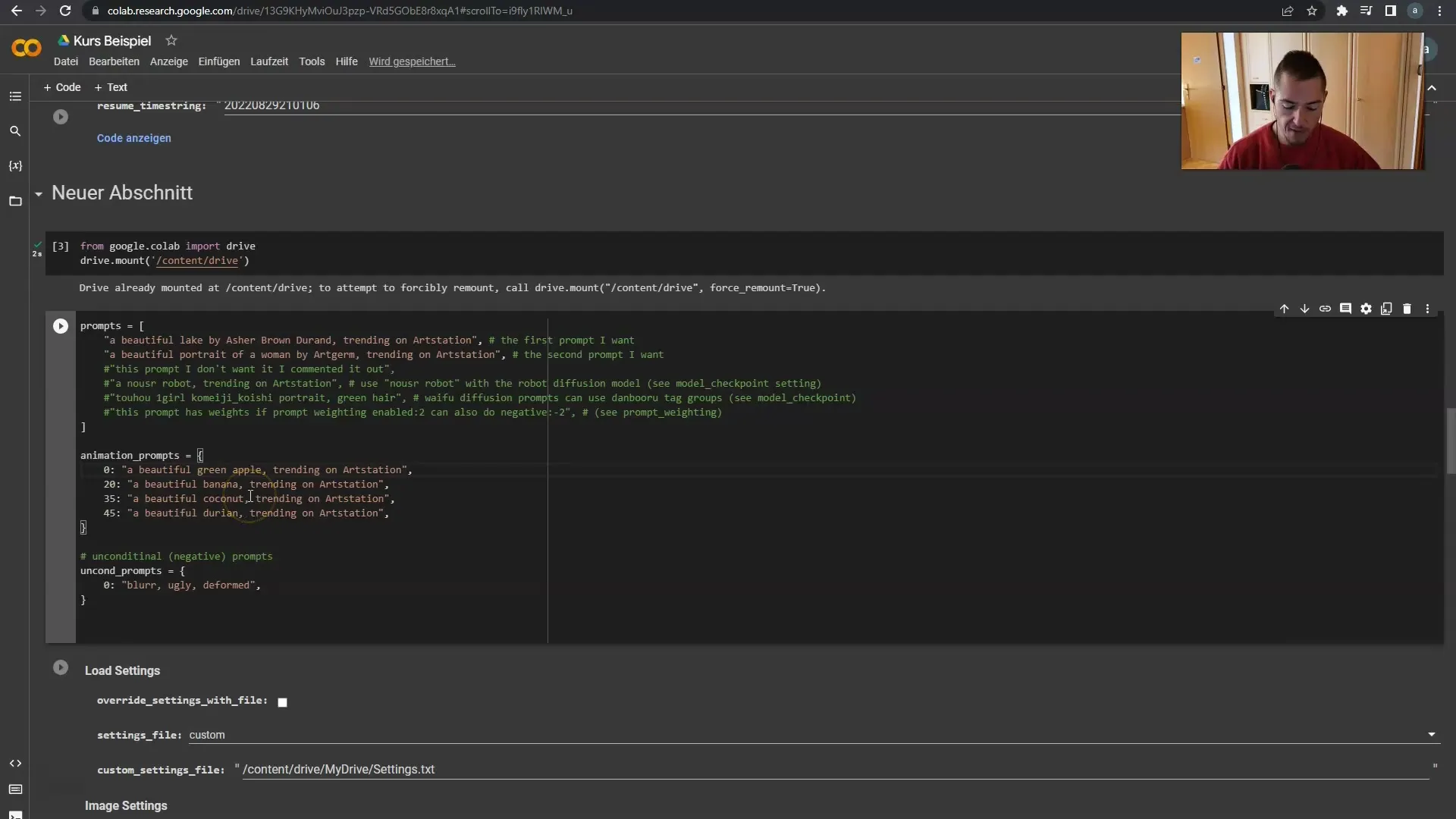The image size is (1456, 819).
Task: Open the Einfügen menu
Action: pyautogui.click(x=219, y=61)
